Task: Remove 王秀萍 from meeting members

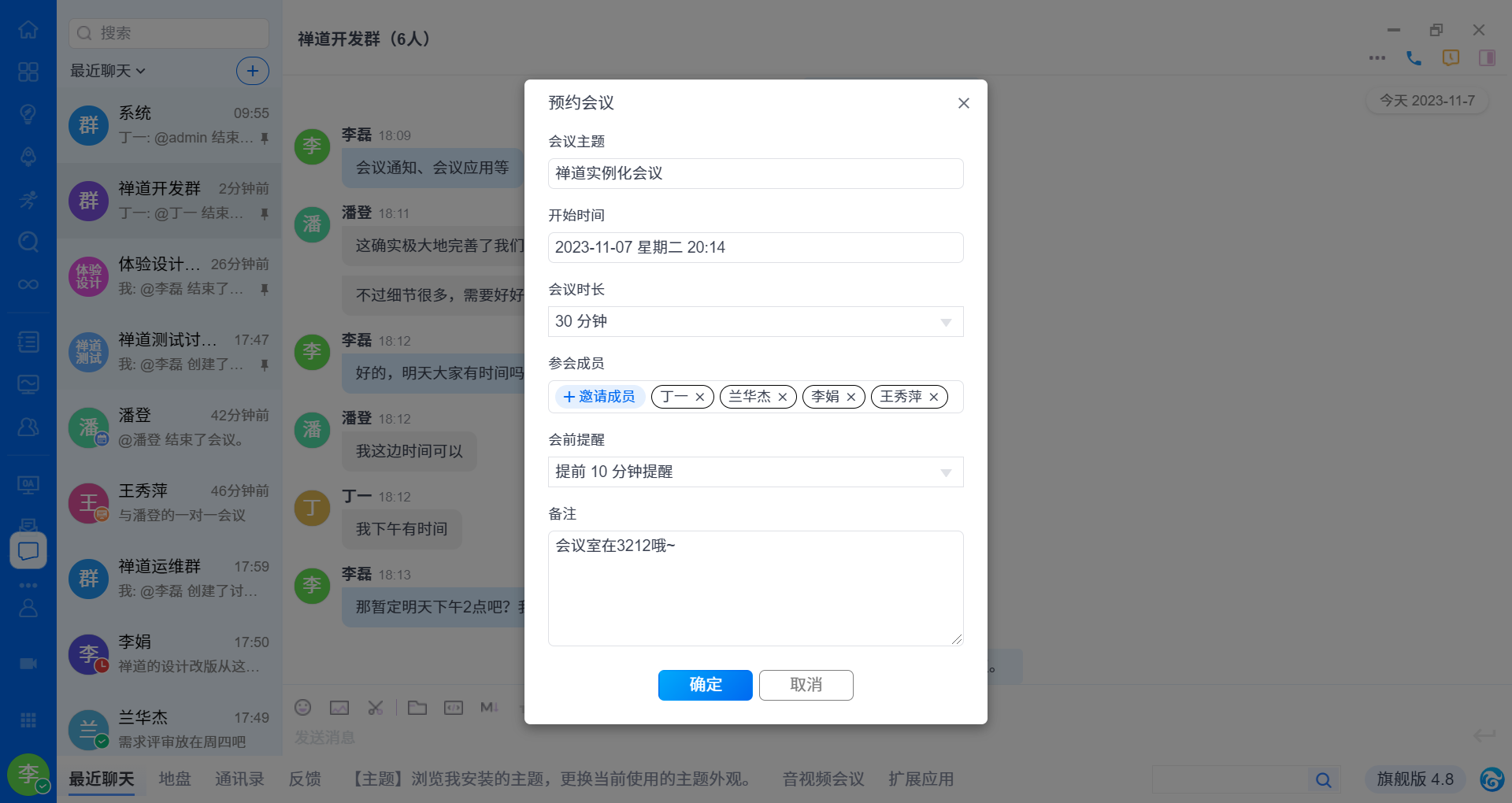Action: [933, 397]
